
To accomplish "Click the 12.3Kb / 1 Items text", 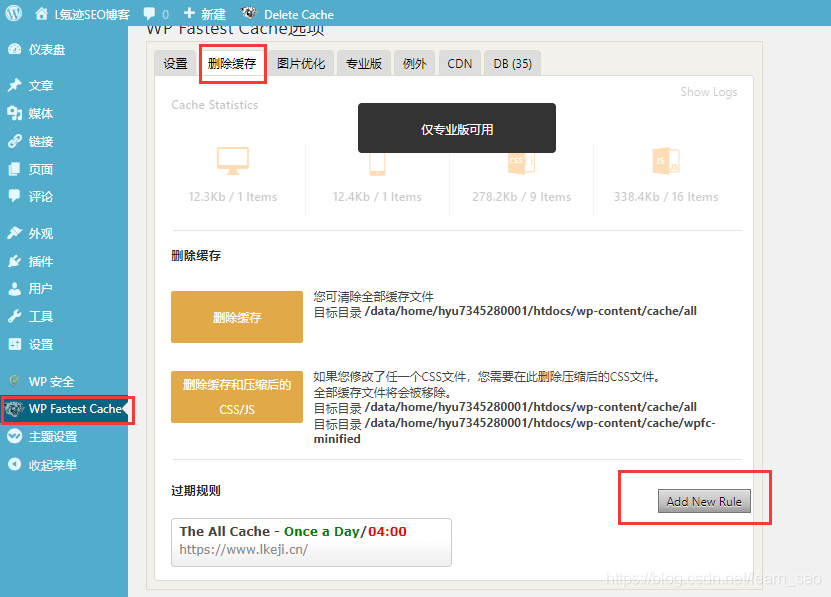I will pyautogui.click(x=233, y=197).
